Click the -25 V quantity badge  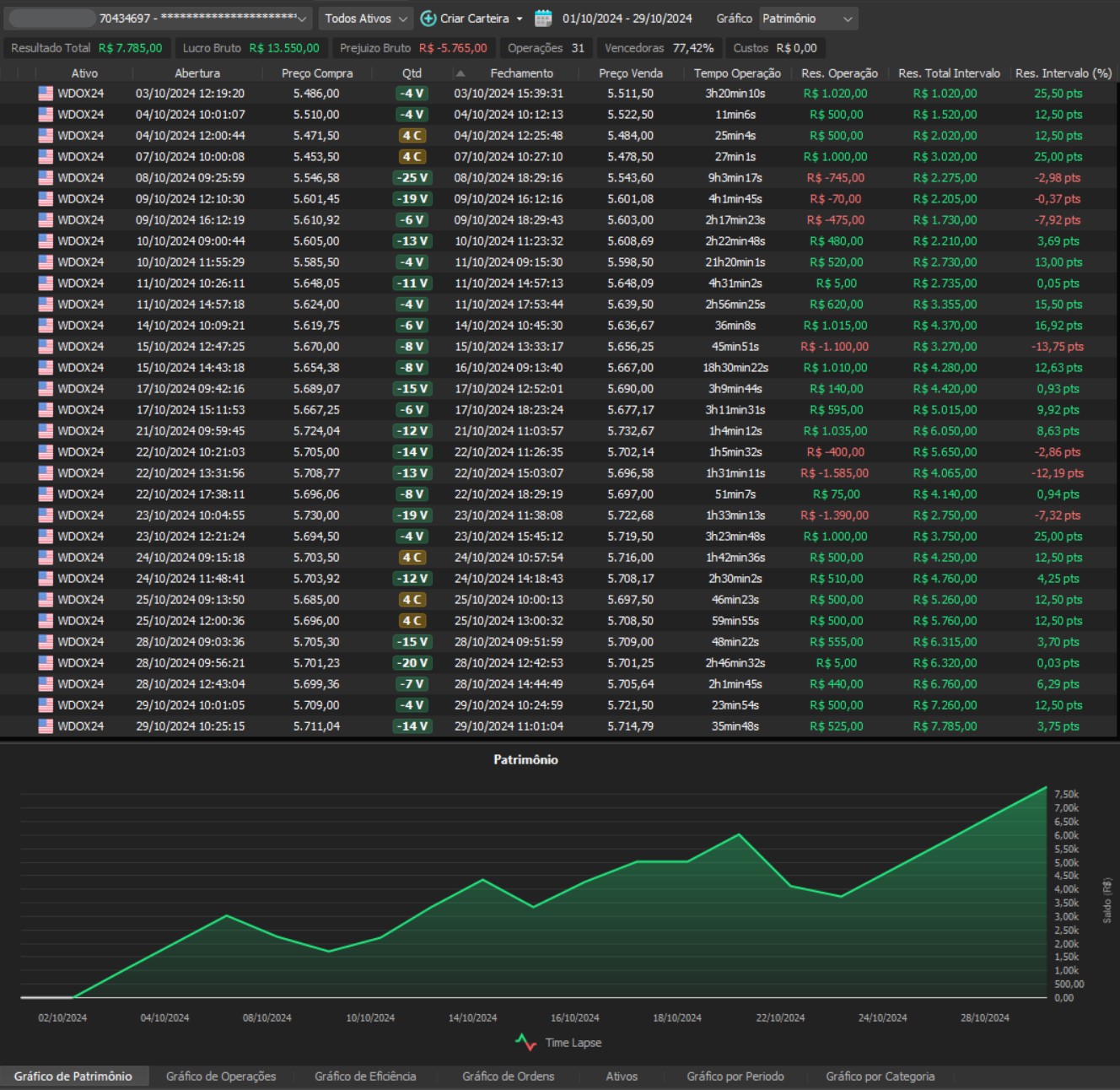(x=413, y=178)
